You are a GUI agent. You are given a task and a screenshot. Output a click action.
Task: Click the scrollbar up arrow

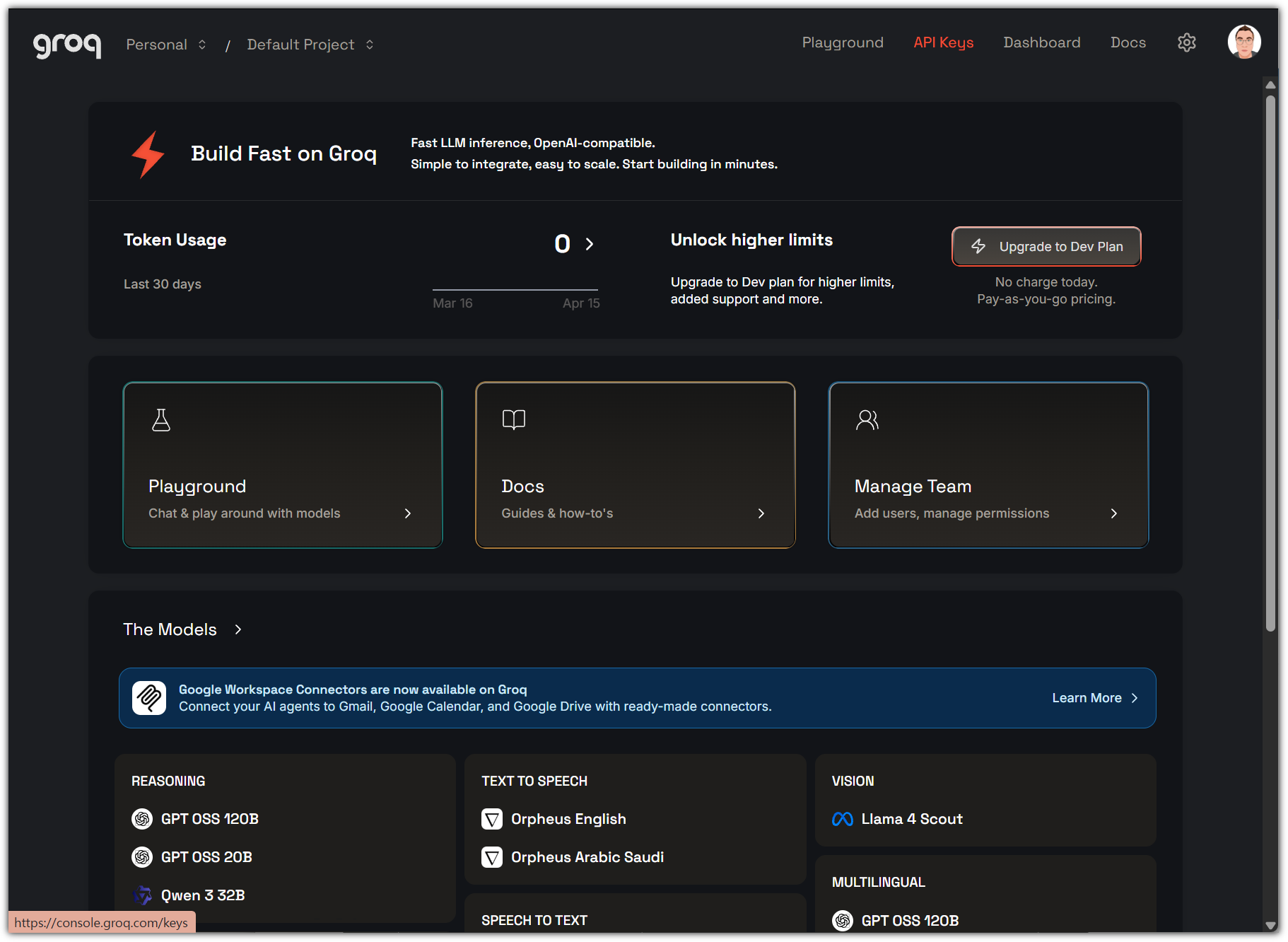pos(1270,85)
